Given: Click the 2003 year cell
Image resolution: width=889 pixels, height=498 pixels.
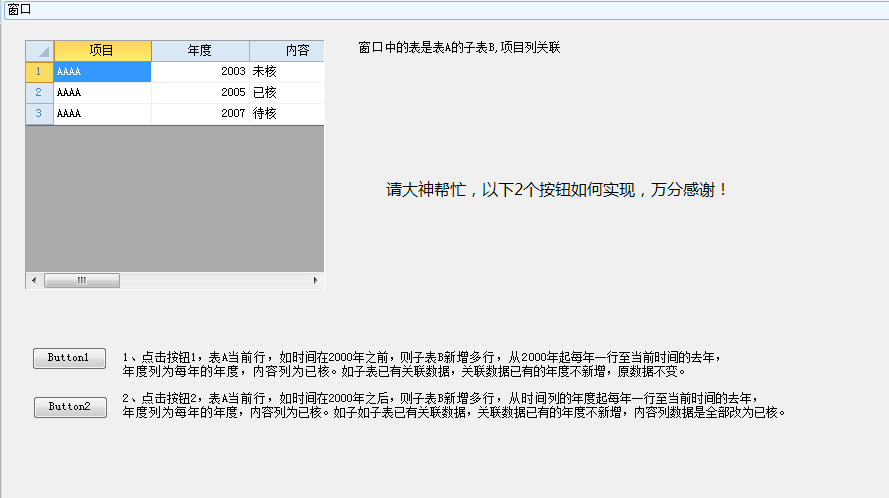Looking at the screenshot, I should tap(200, 71).
